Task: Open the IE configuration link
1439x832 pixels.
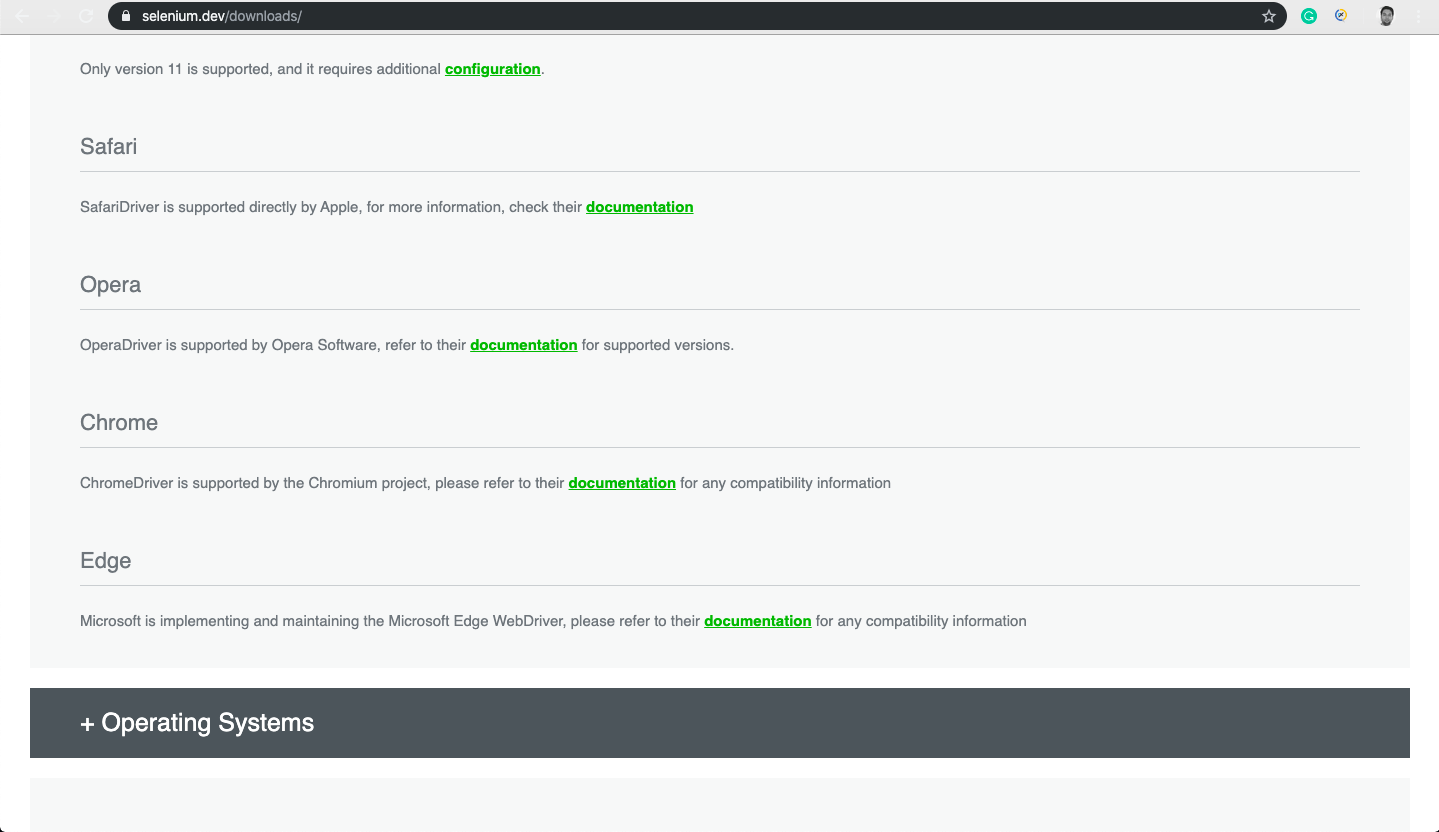Action: tap(492, 69)
